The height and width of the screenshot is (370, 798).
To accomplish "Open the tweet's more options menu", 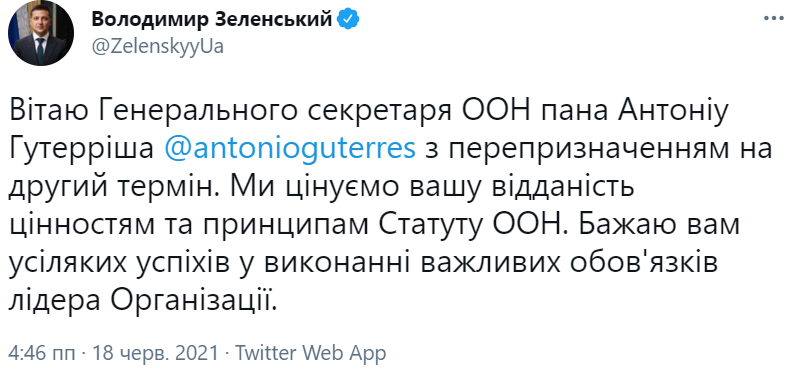I will click(774, 18).
